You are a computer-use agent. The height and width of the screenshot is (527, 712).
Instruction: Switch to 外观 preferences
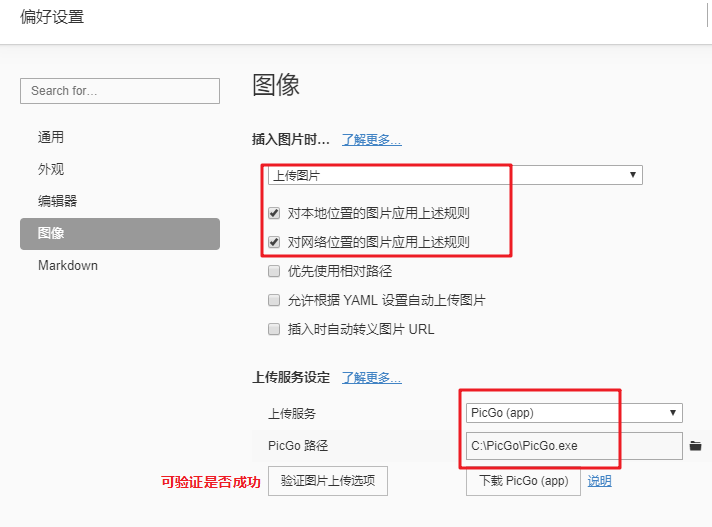51,169
